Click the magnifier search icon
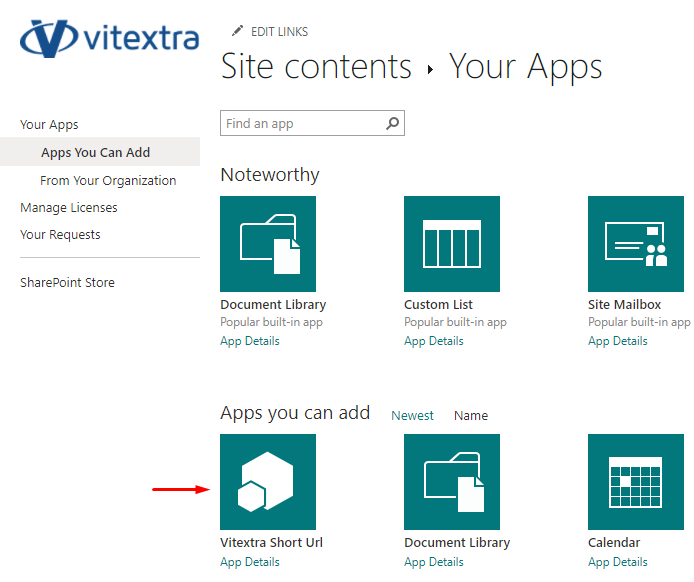694x582 pixels. tap(393, 123)
